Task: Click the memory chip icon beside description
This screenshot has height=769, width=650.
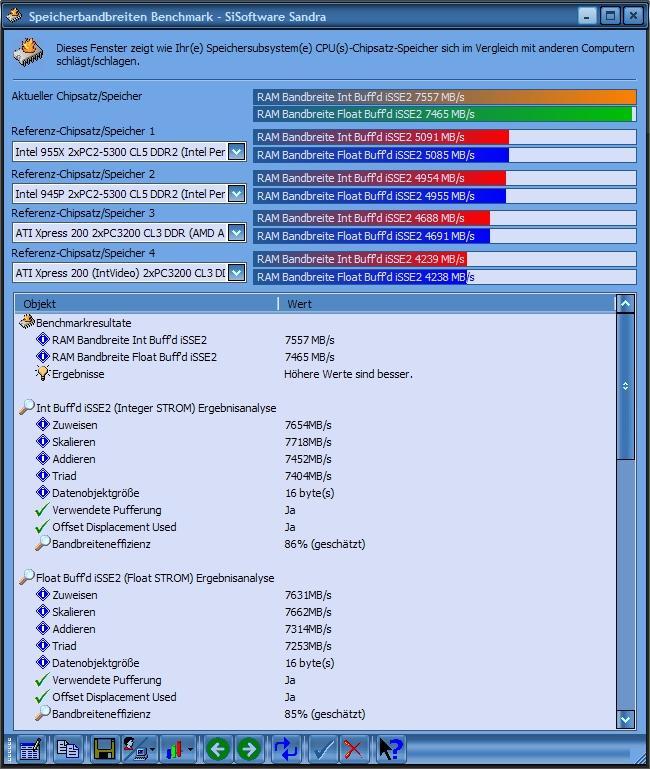Action: coord(28,53)
